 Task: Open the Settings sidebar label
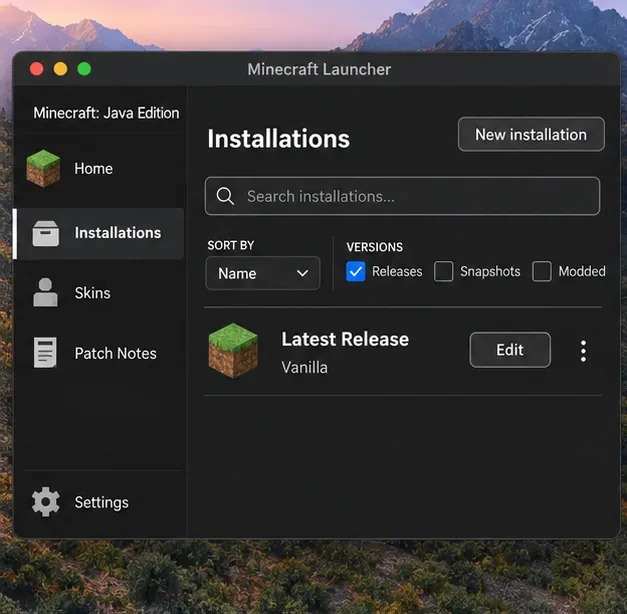pyautogui.click(x=102, y=503)
